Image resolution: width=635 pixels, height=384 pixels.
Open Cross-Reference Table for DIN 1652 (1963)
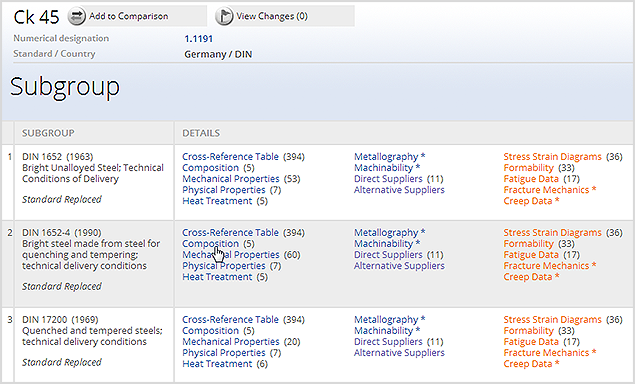[230, 156]
